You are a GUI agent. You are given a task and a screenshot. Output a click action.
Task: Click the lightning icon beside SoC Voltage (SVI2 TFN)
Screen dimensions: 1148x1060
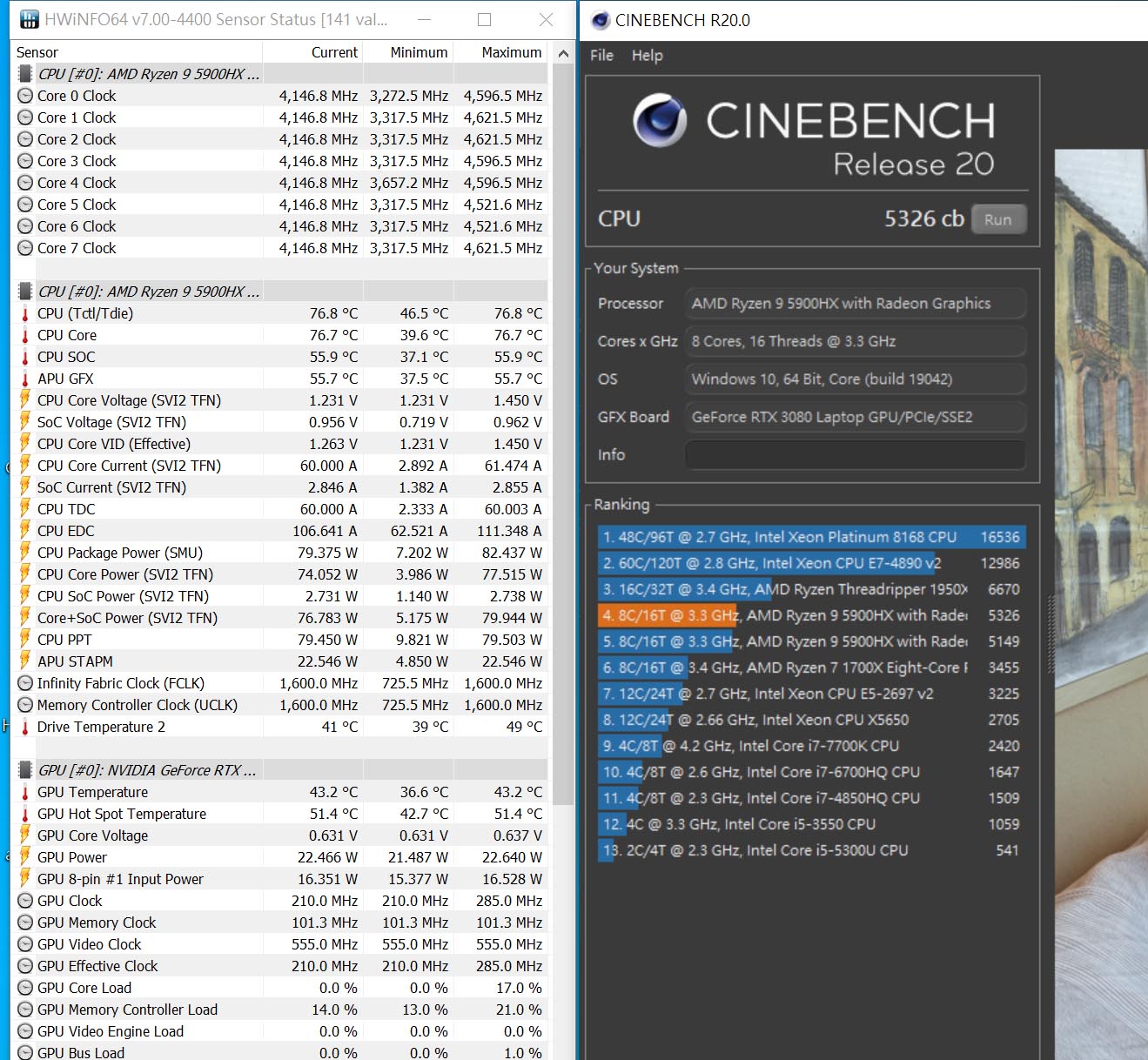point(25,422)
